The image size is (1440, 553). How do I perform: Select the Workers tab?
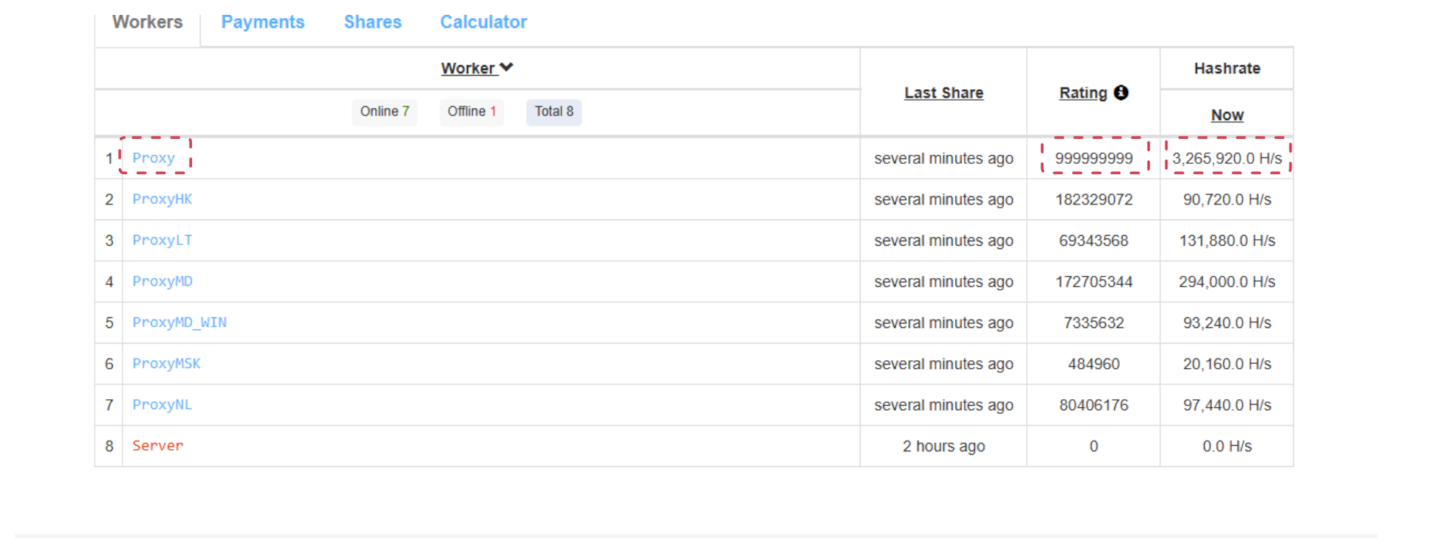(147, 22)
